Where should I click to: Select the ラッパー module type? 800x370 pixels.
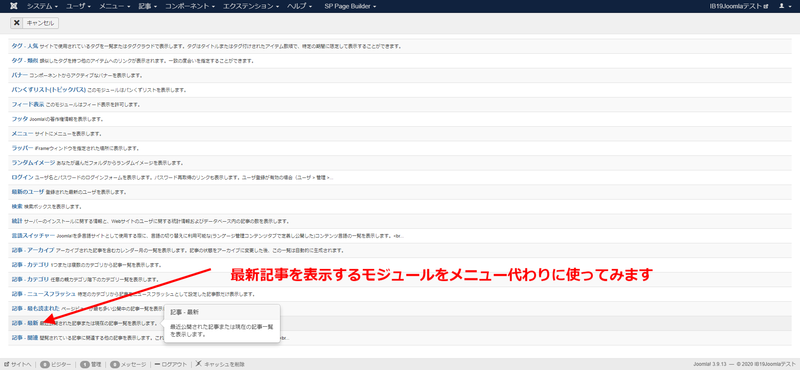[x=22, y=148]
